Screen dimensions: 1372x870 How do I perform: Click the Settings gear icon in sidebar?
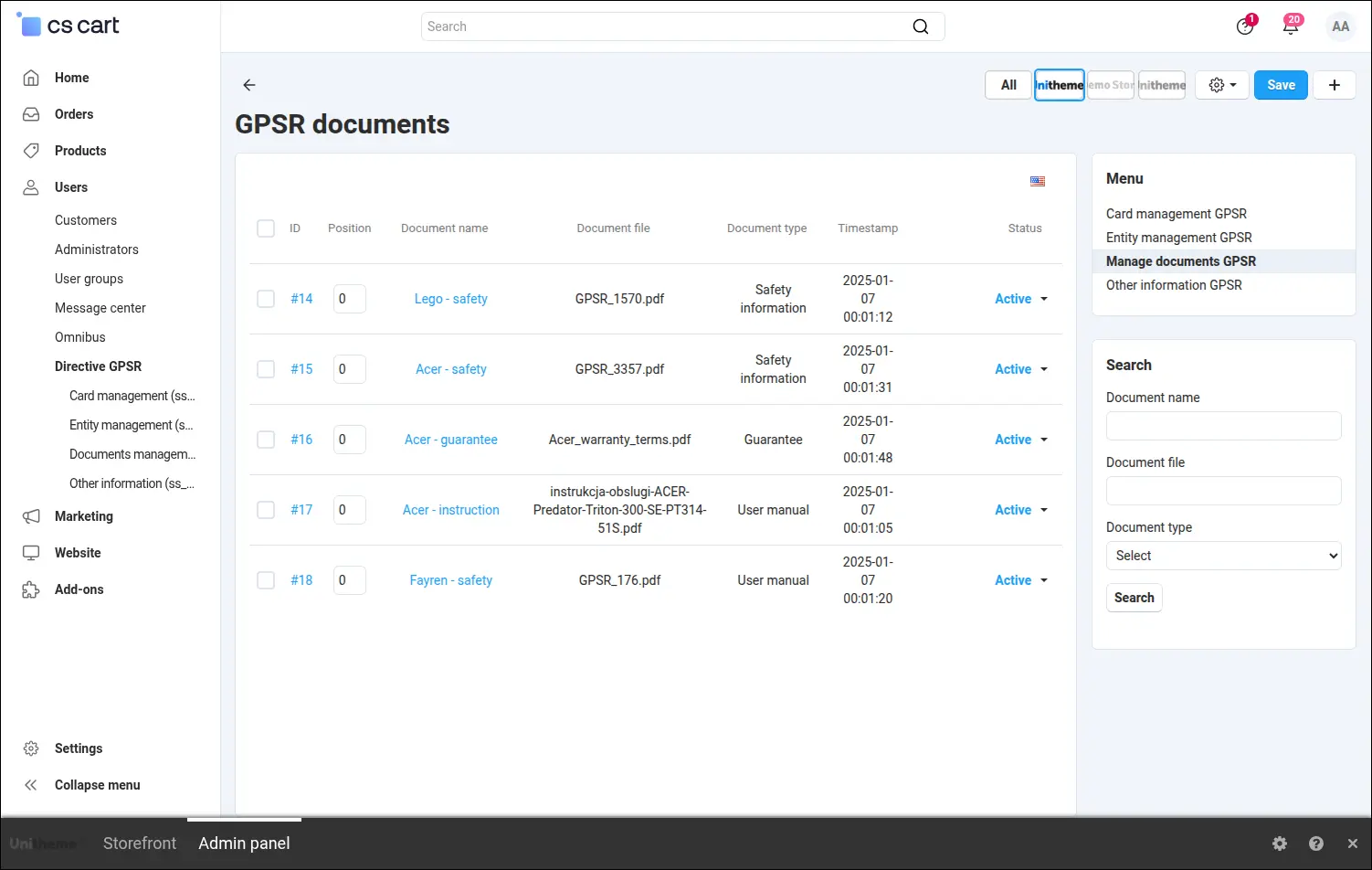tap(31, 748)
